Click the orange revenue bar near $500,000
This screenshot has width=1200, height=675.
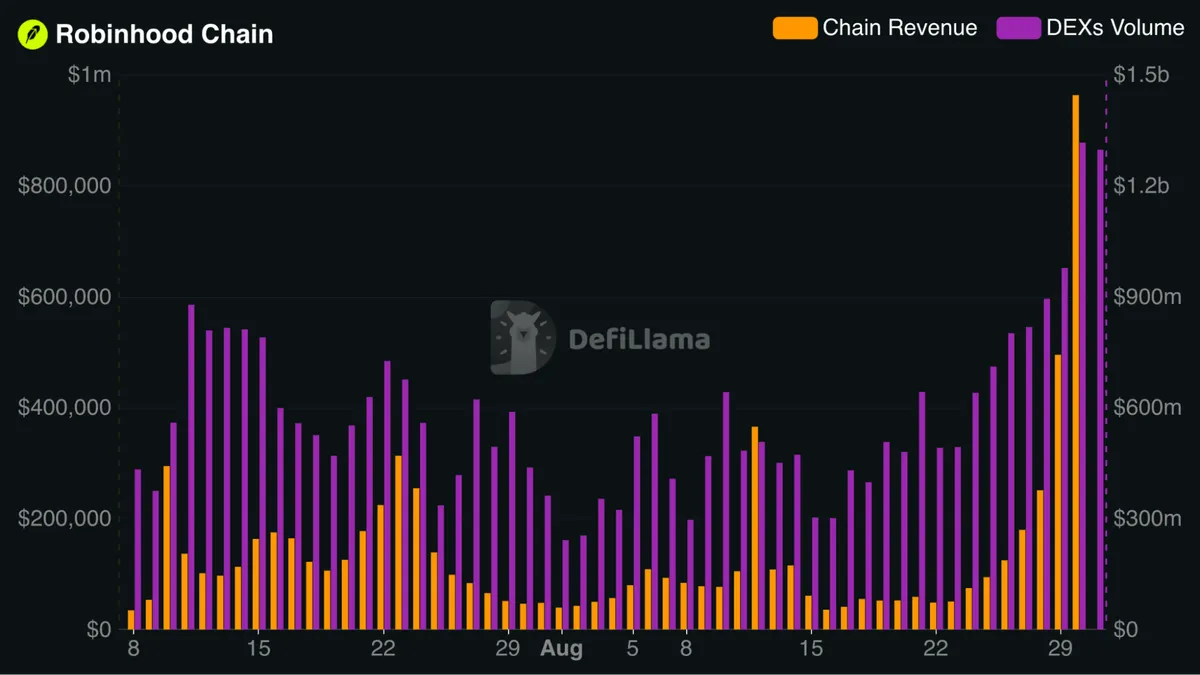[1057, 492]
